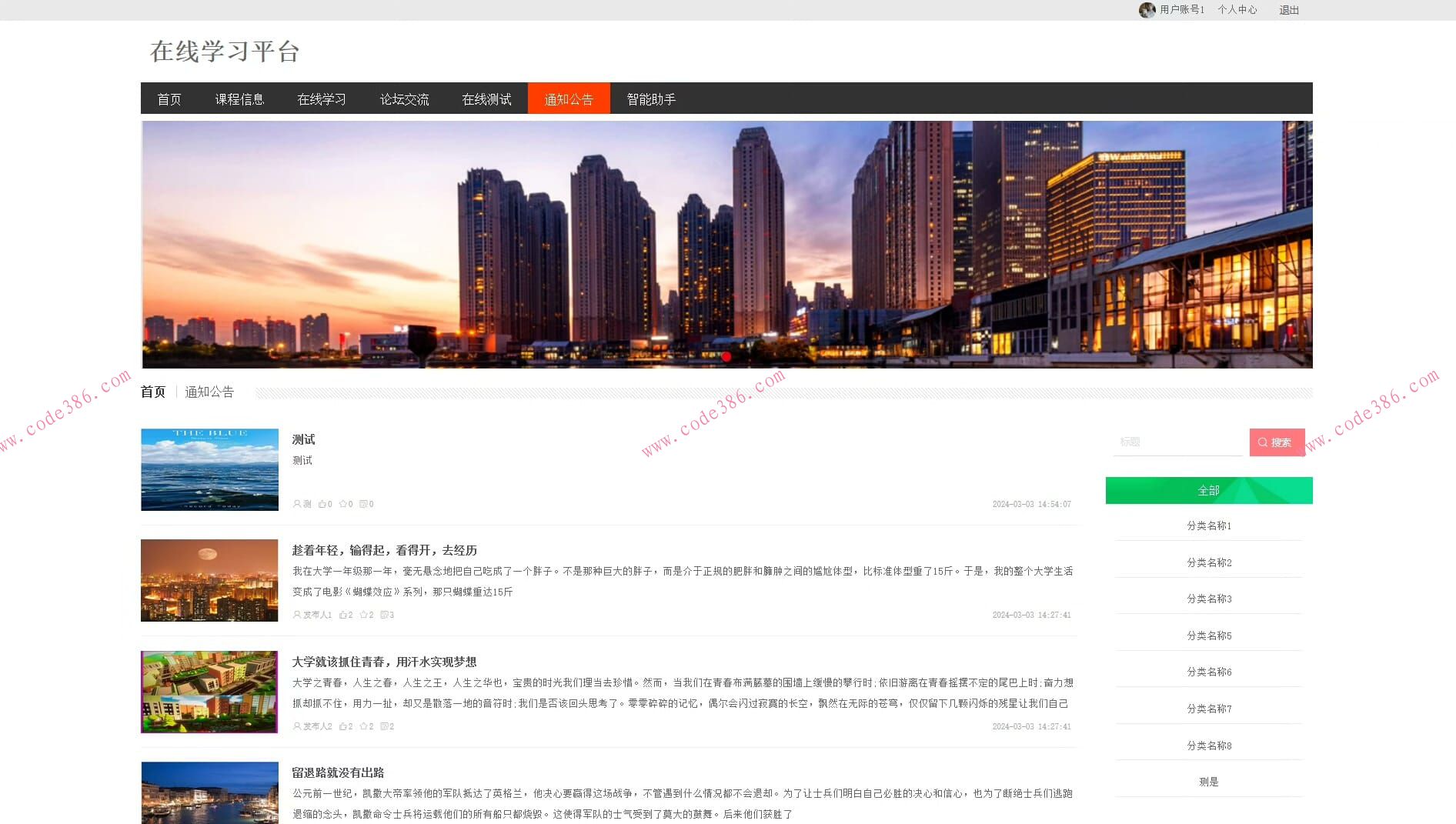The height and width of the screenshot is (824, 1456).
Task: Switch to the 论坛交流 navigation tab
Action: click(404, 99)
